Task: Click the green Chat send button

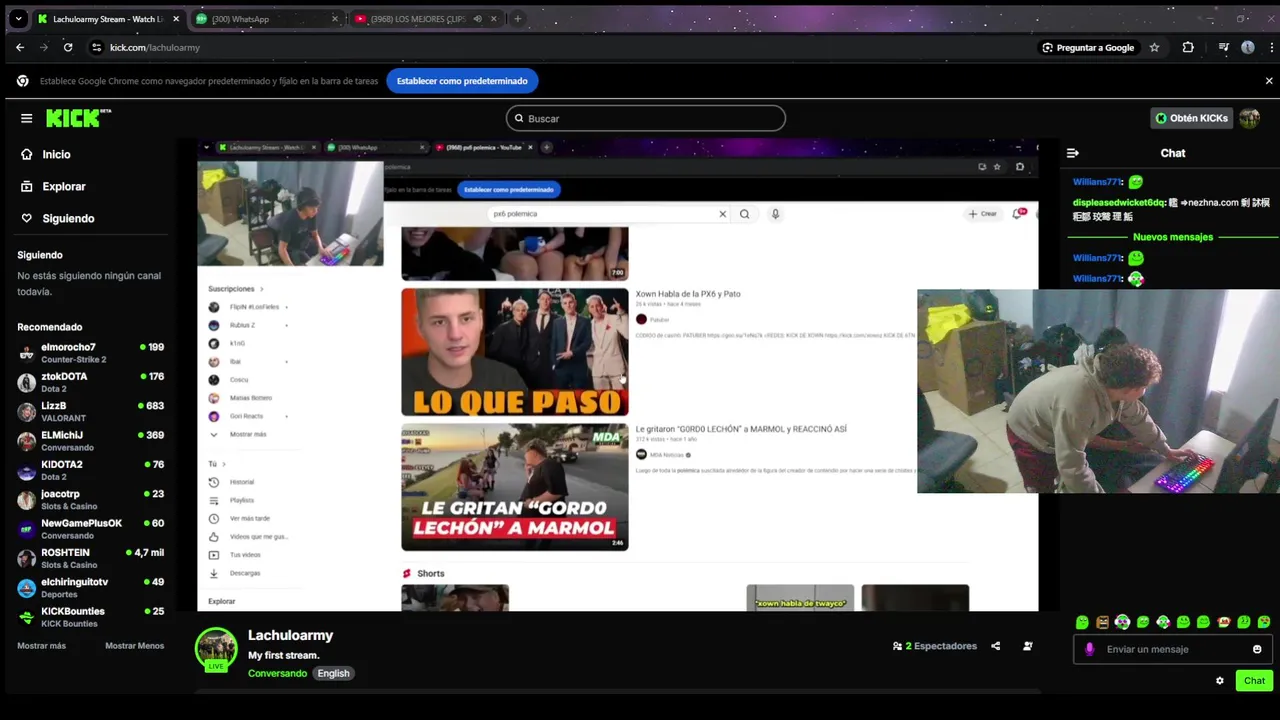Action: pos(1254,681)
